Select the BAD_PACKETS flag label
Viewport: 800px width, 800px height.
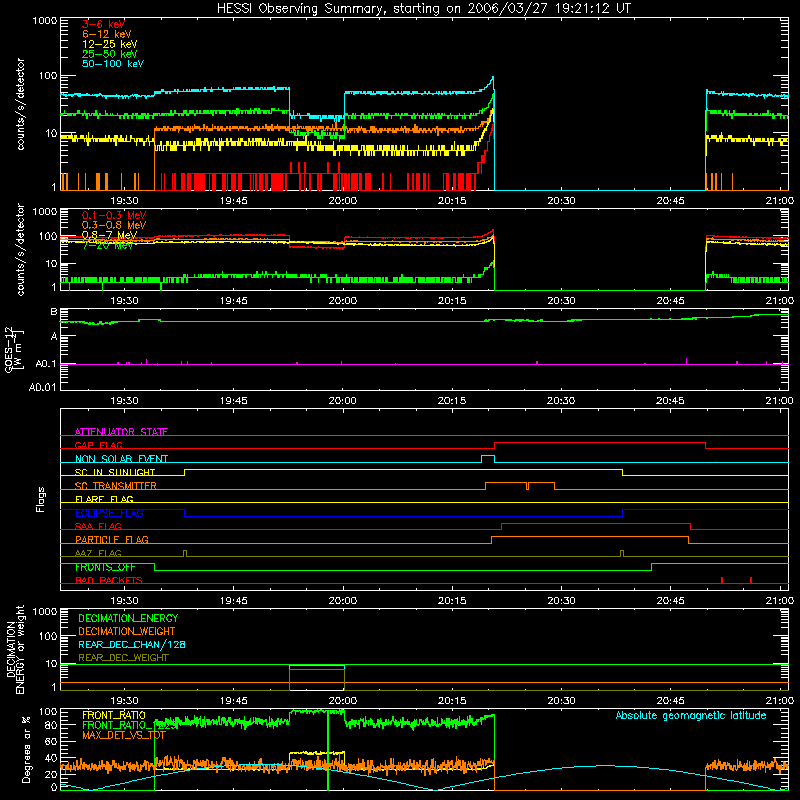109,580
